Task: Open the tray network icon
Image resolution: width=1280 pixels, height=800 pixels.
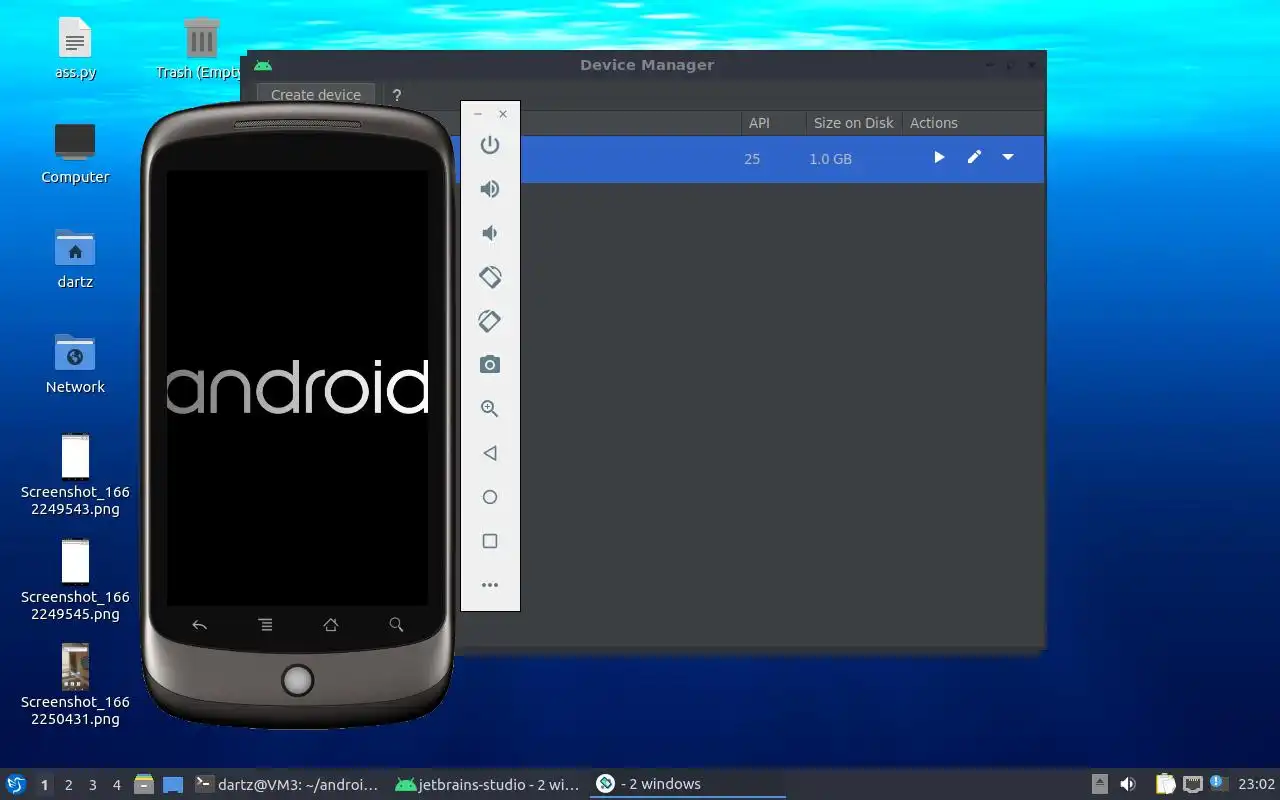Action: (1192, 784)
